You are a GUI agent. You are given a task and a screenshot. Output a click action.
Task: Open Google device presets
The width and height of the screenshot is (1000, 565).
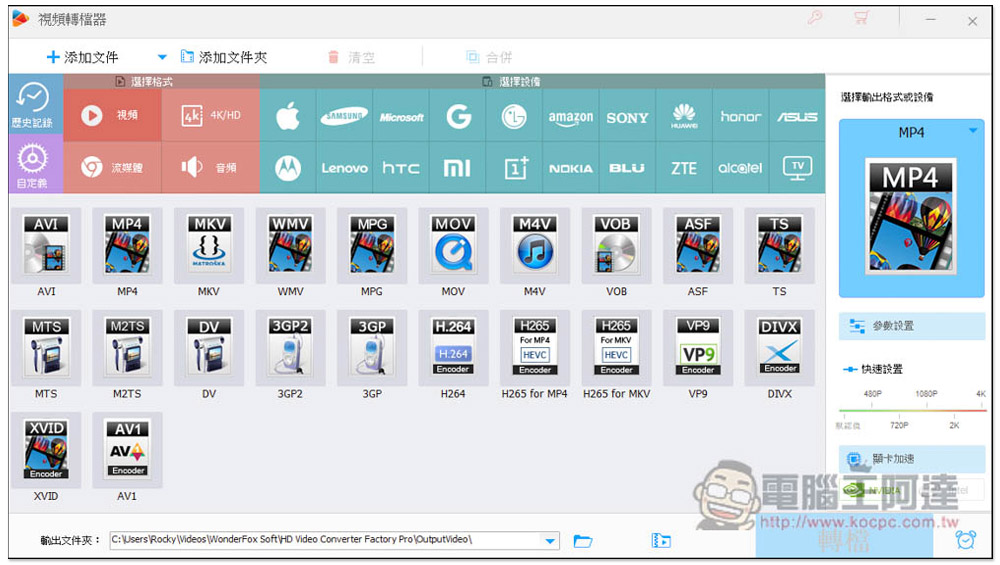point(458,116)
